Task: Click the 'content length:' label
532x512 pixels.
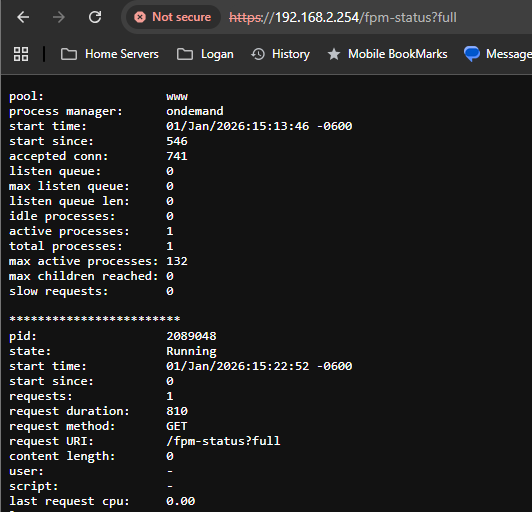Action: 62,456
